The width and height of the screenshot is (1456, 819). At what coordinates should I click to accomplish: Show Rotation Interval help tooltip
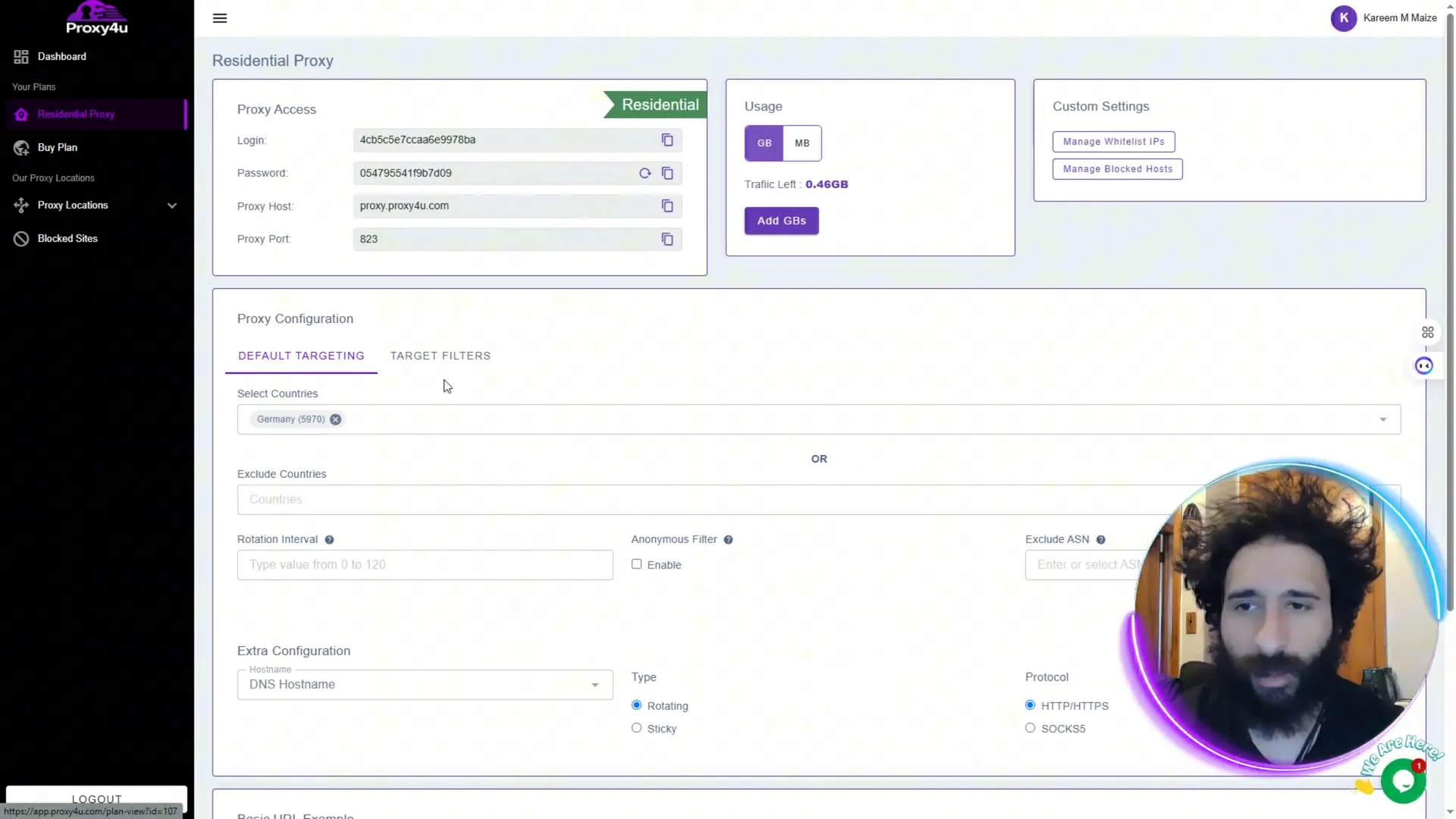click(329, 540)
